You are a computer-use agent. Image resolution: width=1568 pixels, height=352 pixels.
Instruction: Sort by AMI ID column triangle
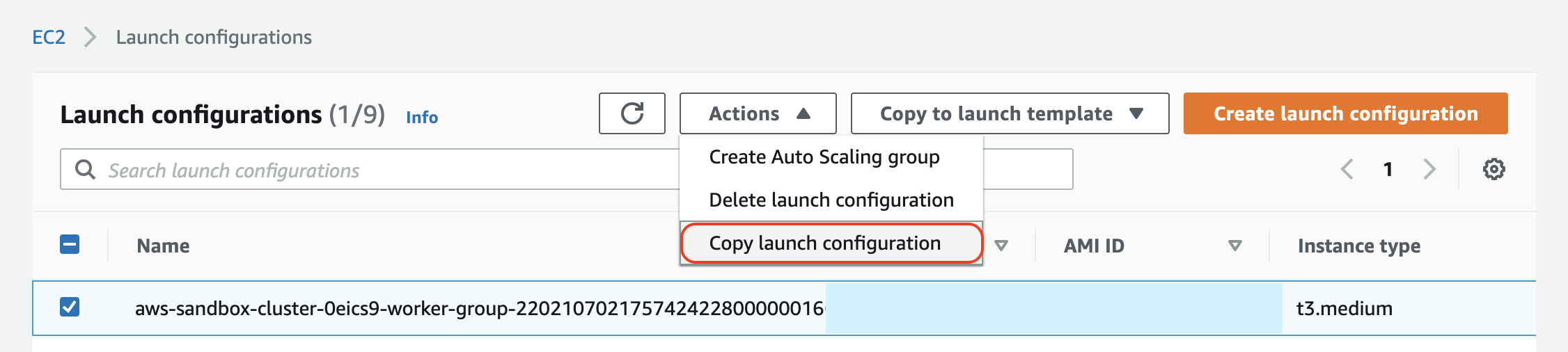tap(1234, 246)
